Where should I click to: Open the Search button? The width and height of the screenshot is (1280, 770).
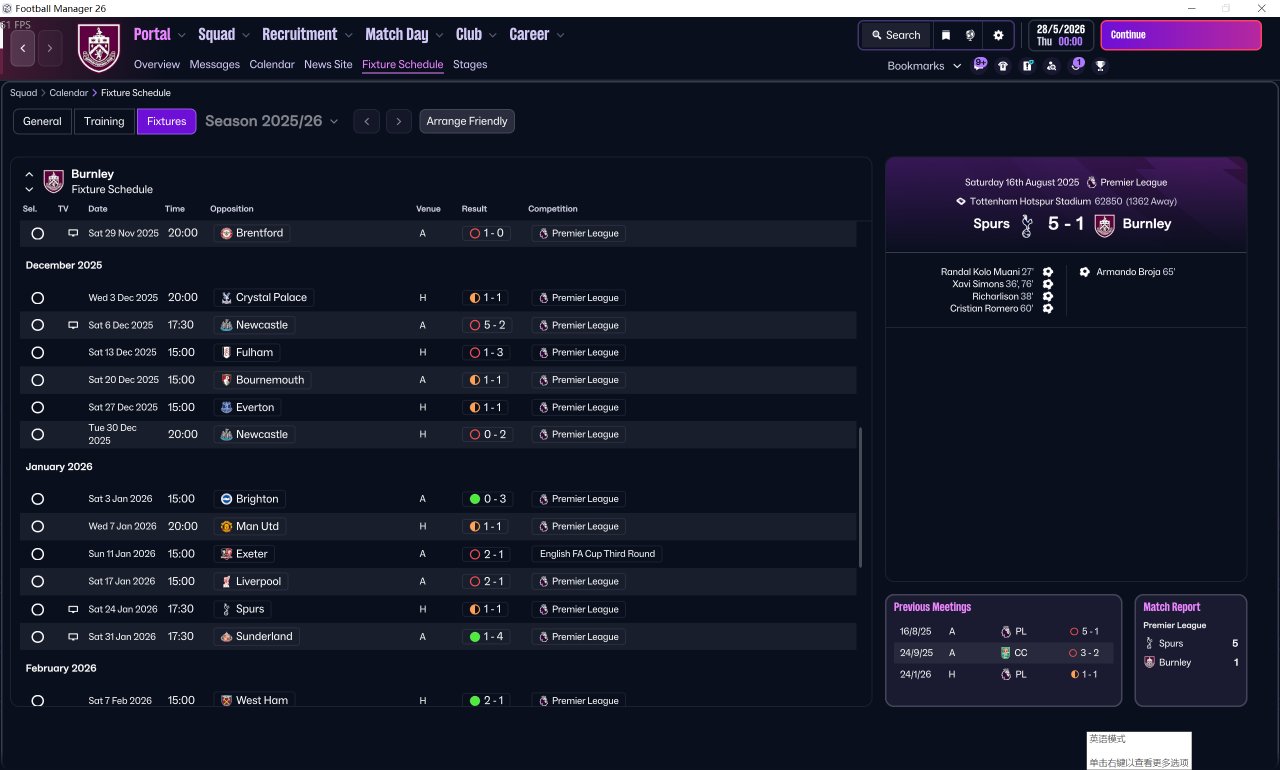click(895, 35)
